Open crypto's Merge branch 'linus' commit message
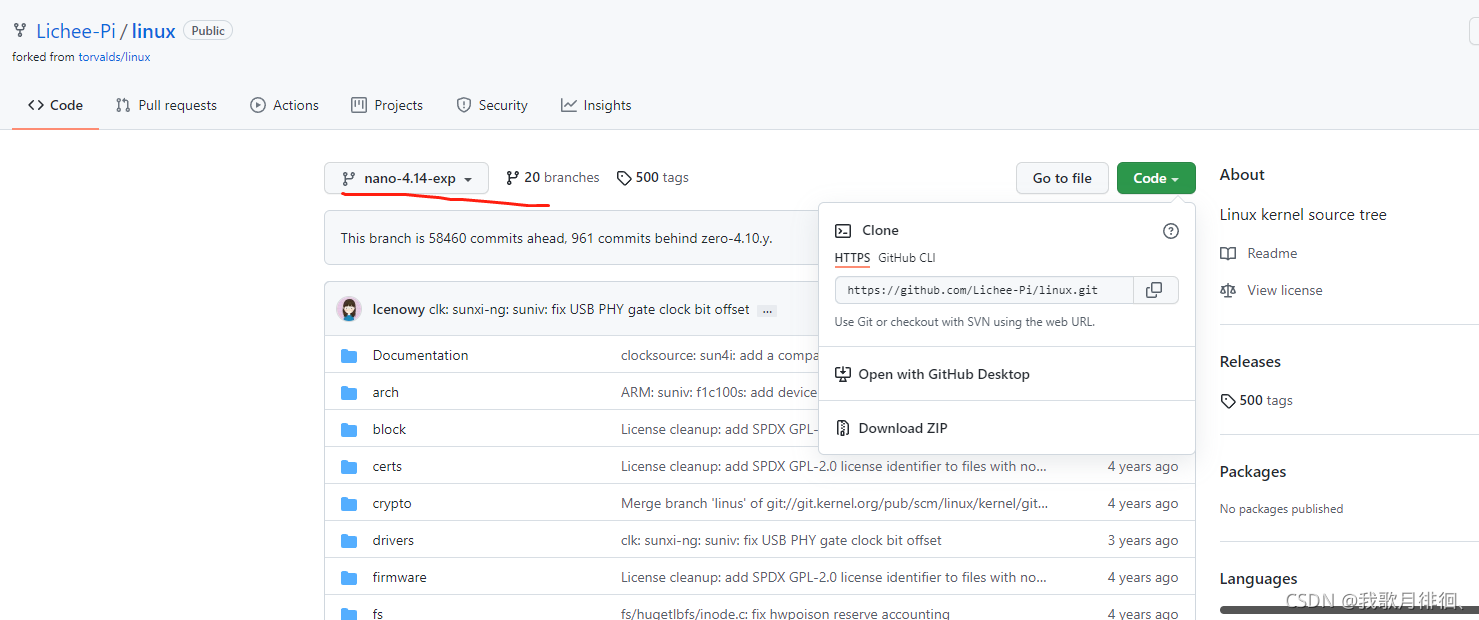1479x620 pixels. 835,503
